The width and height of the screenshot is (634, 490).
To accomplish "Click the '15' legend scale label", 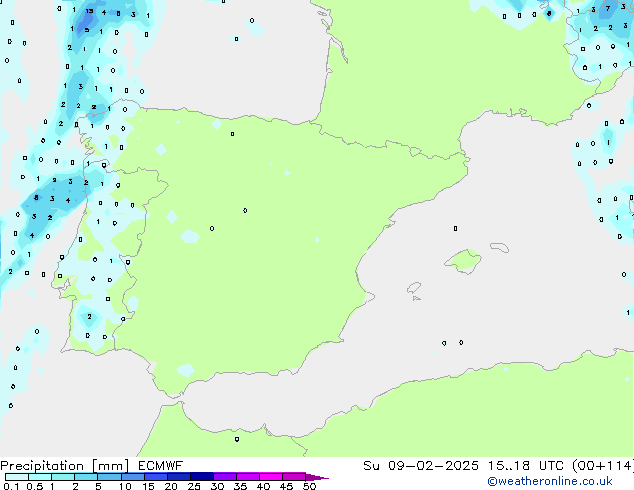I will (148, 486).
